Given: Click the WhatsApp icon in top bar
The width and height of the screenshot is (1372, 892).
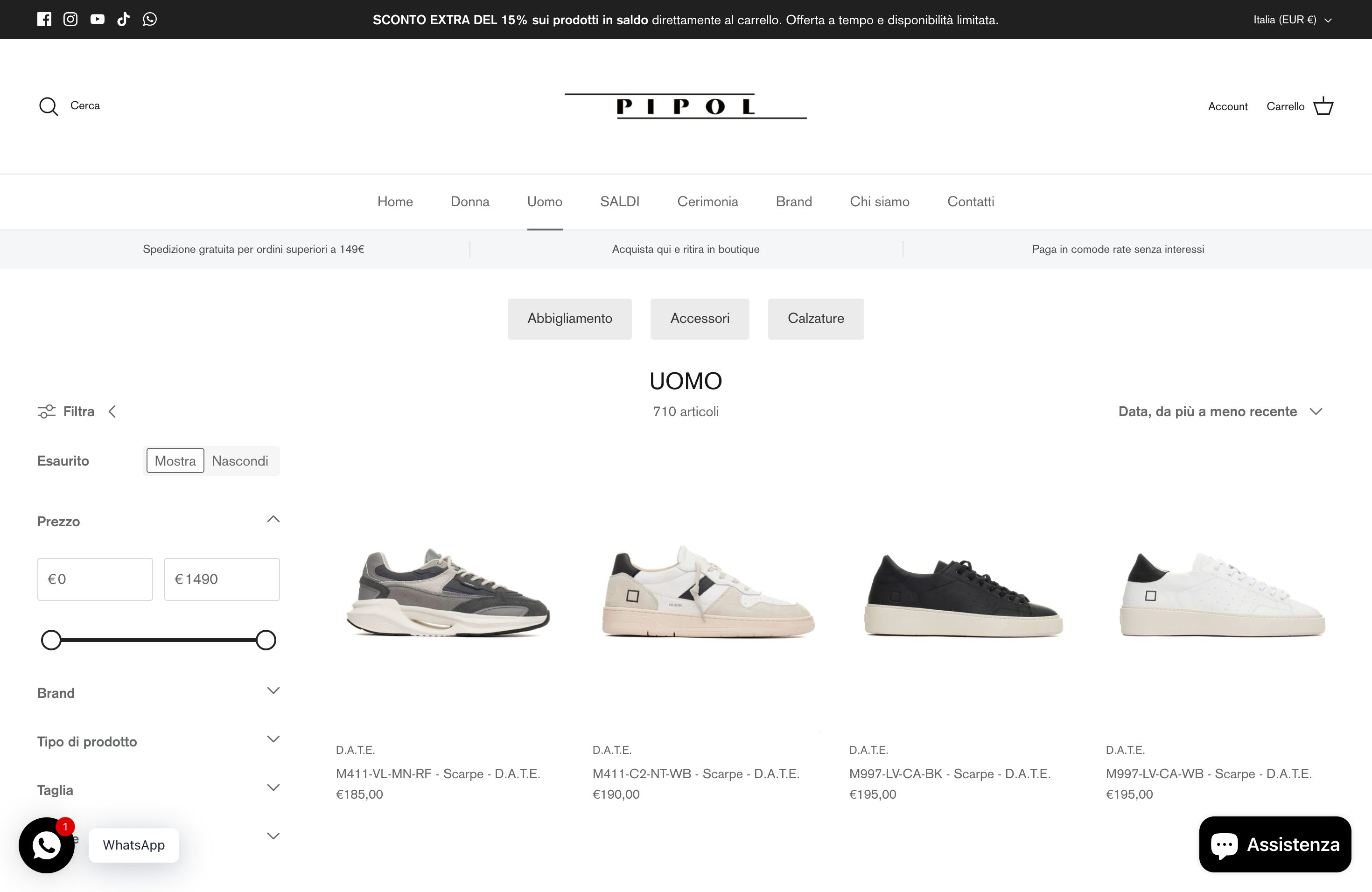Looking at the screenshot, I should point(150,20).
